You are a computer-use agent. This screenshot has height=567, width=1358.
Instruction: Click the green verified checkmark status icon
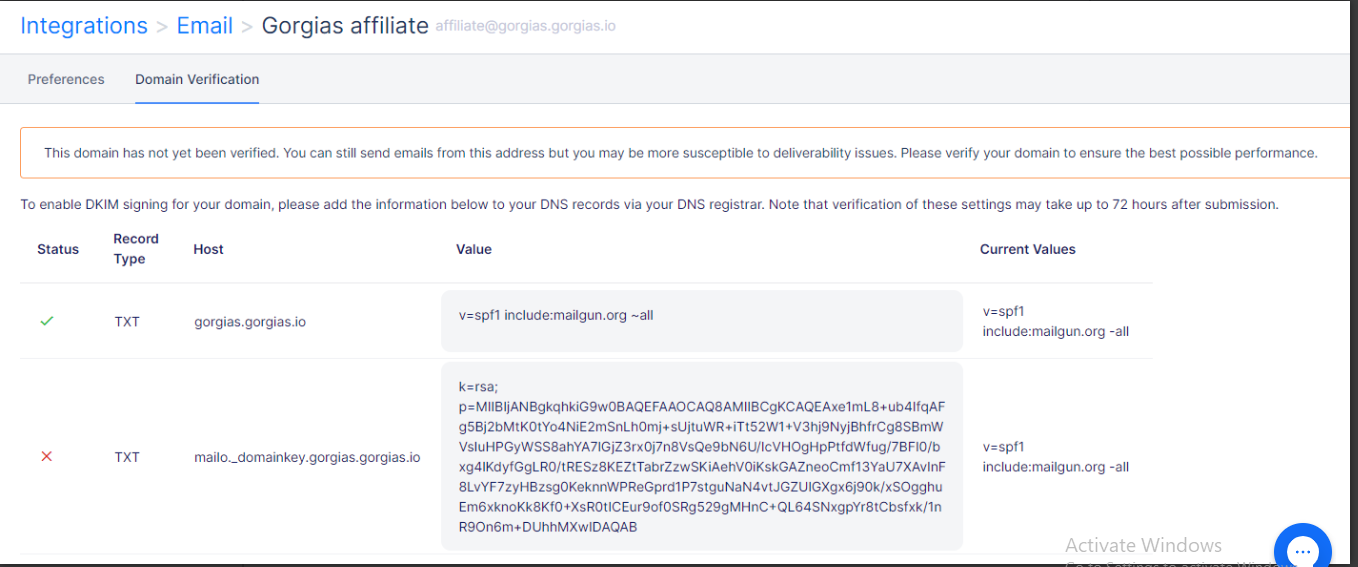pos(46,321)
